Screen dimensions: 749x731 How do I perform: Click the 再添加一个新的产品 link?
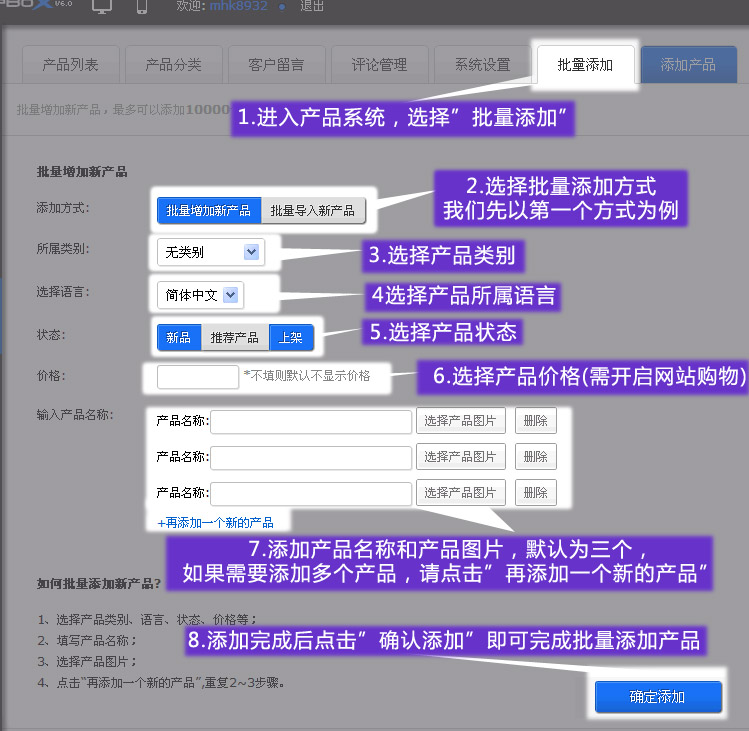(x=216, y=523)
